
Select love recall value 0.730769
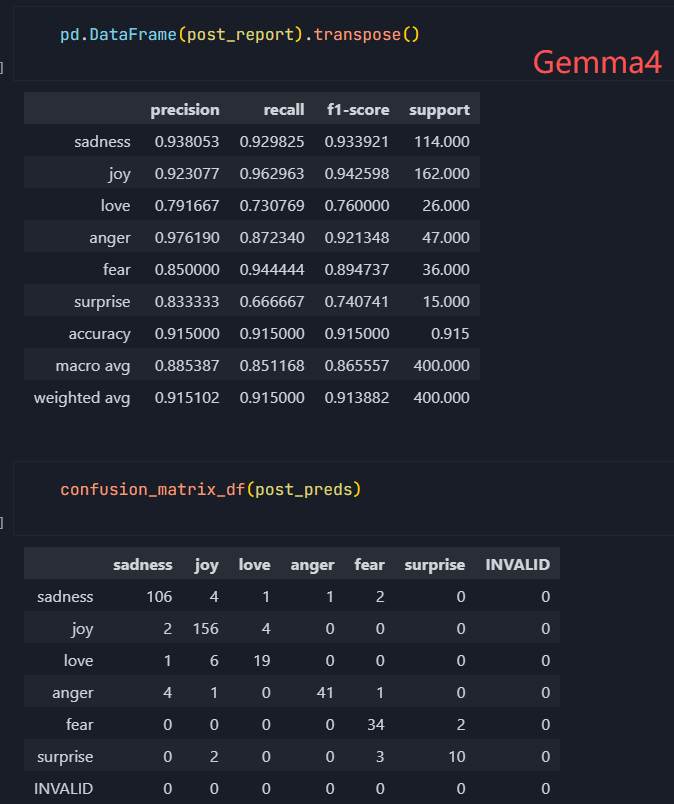[x=272, y=206]
